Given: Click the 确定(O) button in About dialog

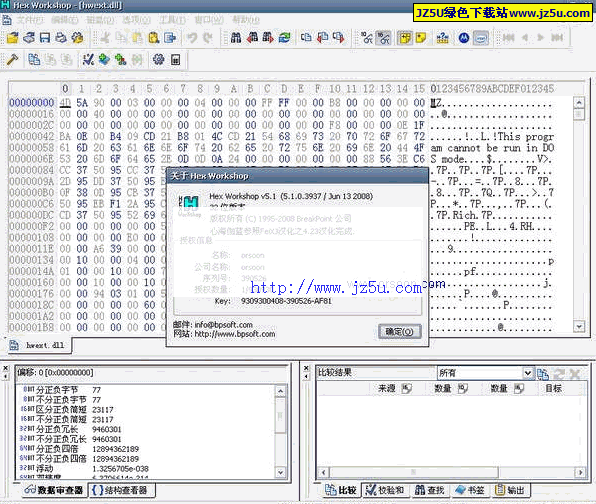Looking at the screenshot, I should pyautogui.click(x=399, y=332).
